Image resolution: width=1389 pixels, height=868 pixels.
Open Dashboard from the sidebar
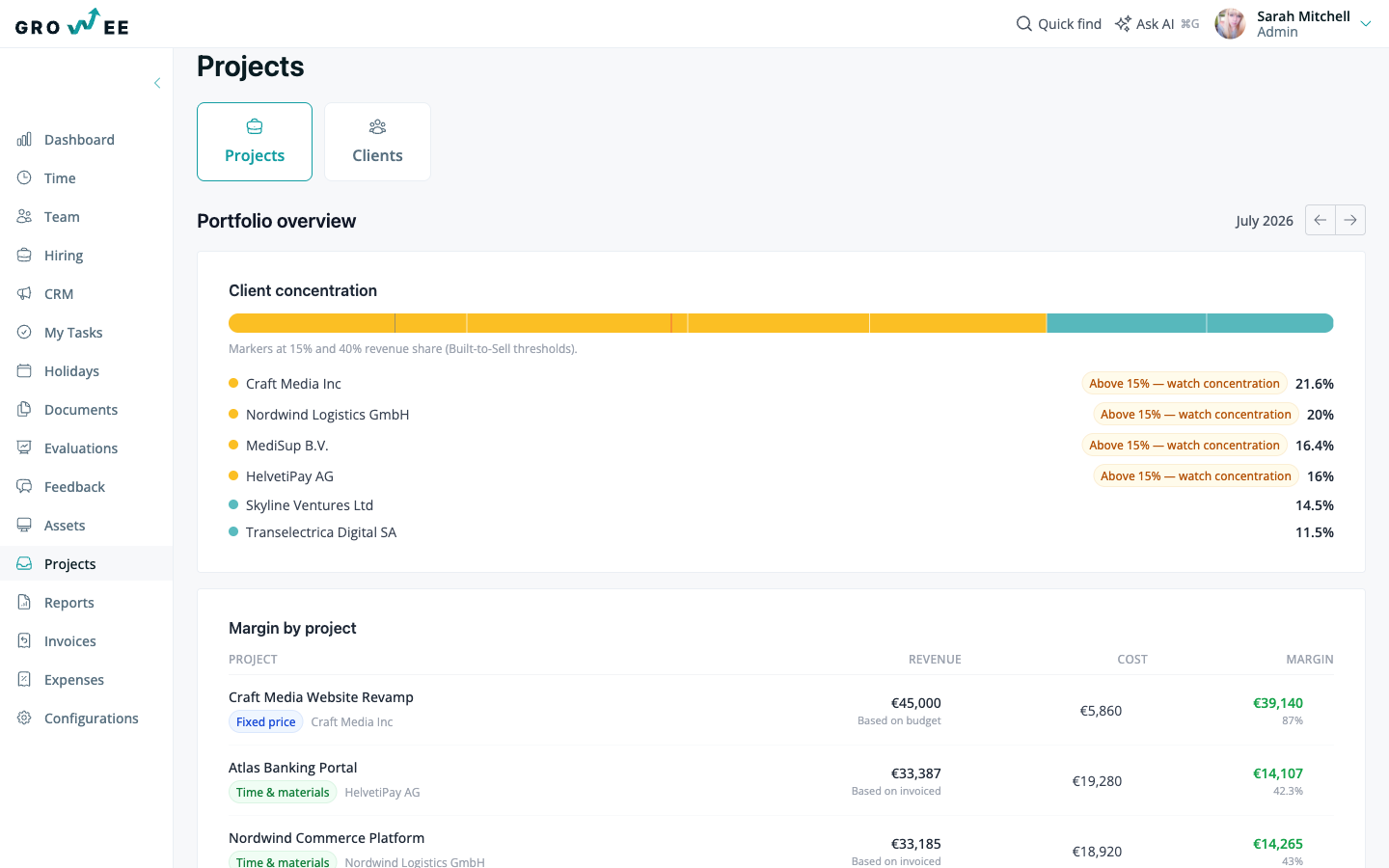coord(87,140)
